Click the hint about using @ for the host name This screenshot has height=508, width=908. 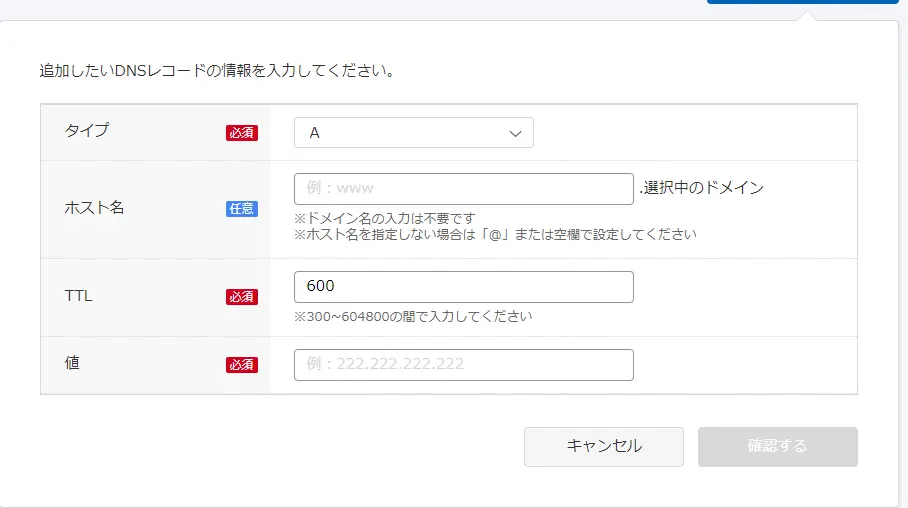click(495, 234)
